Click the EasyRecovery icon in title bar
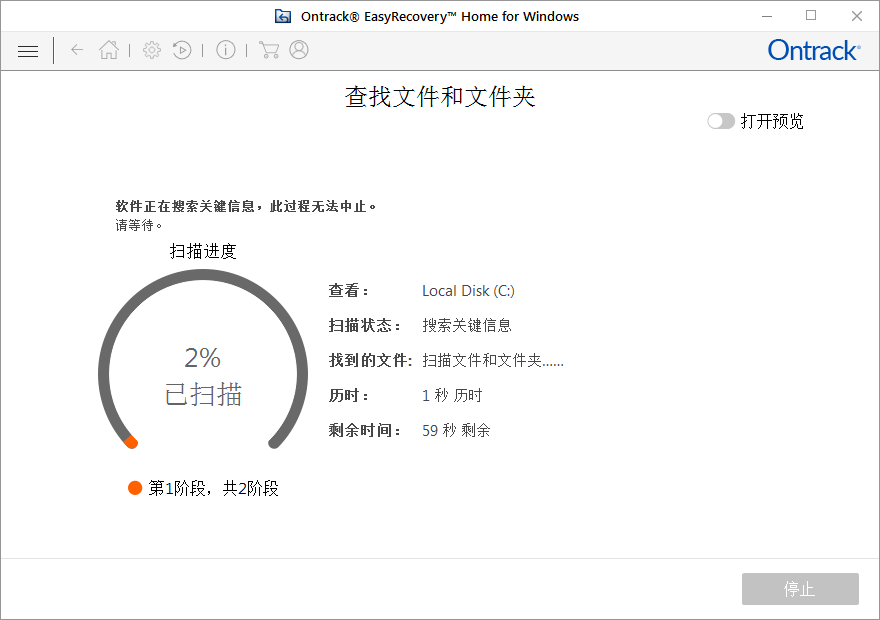The image size is (880, 620). 283,16
